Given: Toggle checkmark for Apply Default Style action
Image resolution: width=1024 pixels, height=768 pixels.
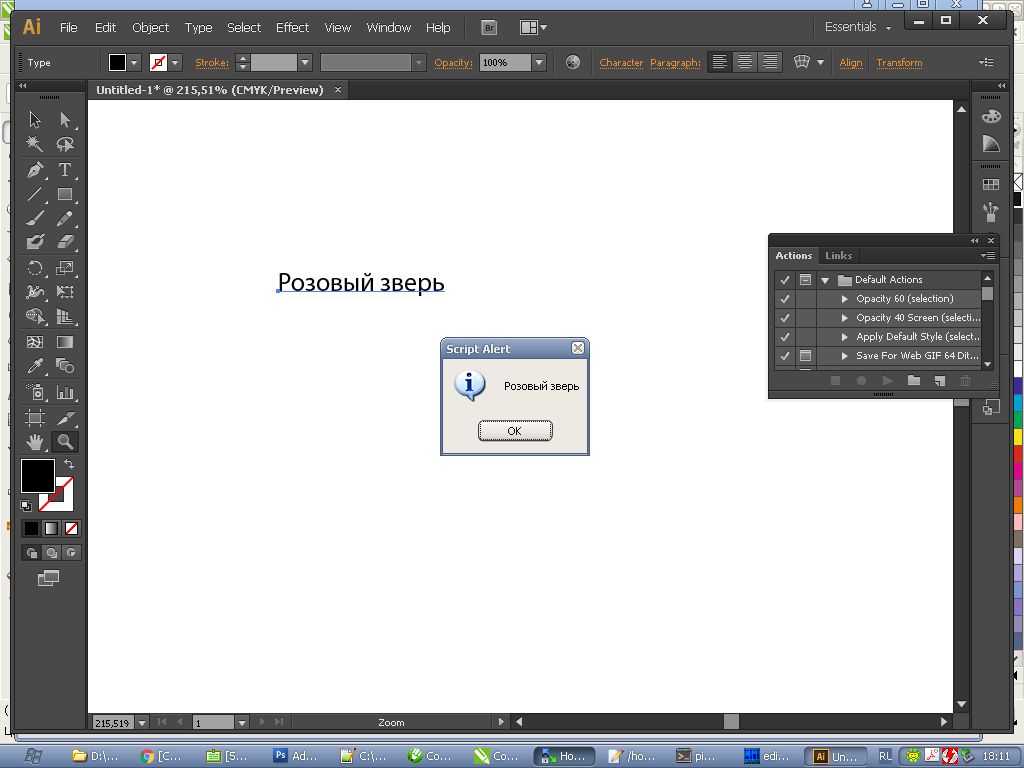Looking at the screenshot, I should click(x=785, y=337).
